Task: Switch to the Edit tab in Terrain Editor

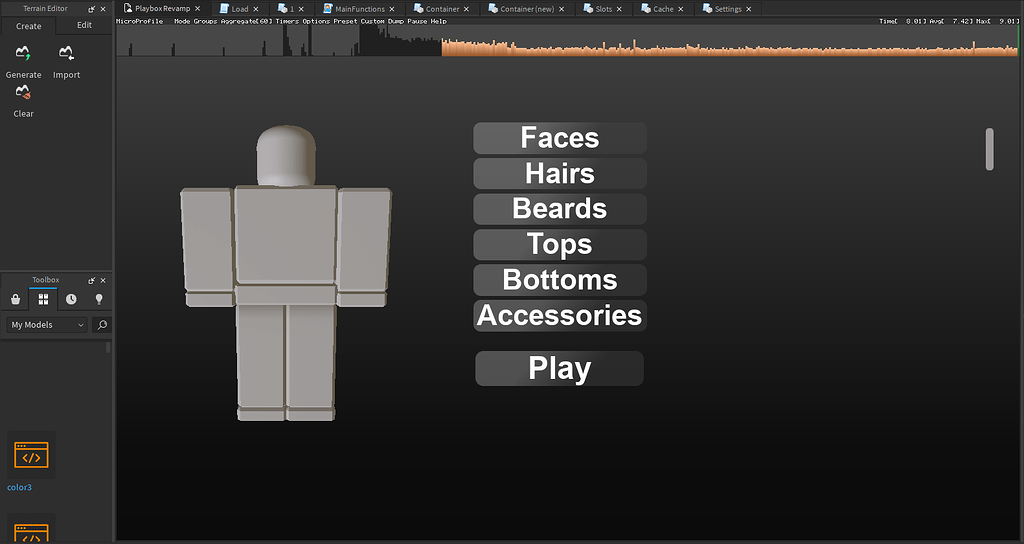Action: (x=84, y=26)
